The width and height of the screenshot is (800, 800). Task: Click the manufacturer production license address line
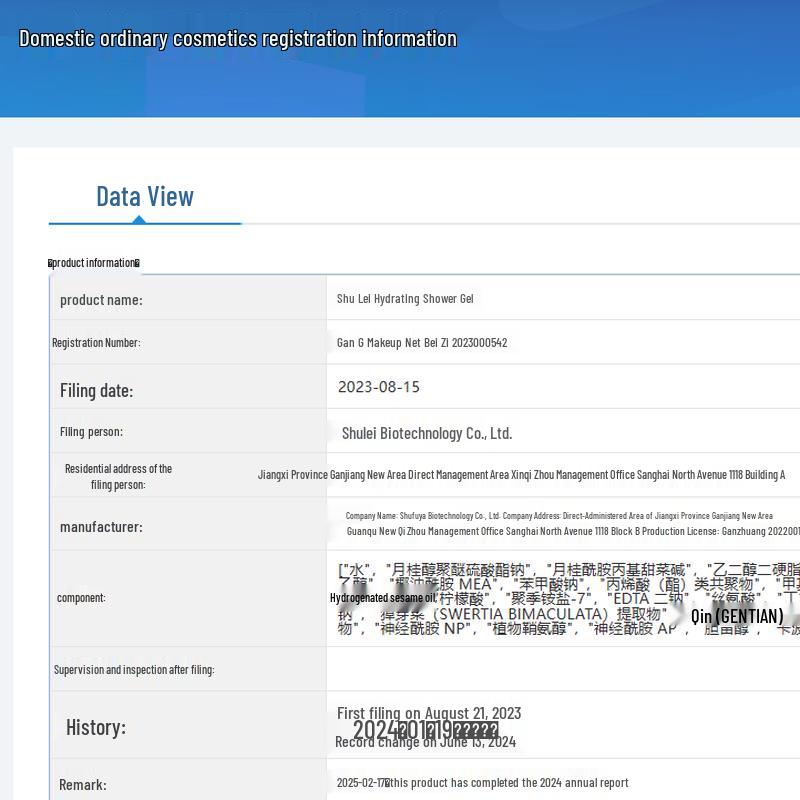pos(572,532)
